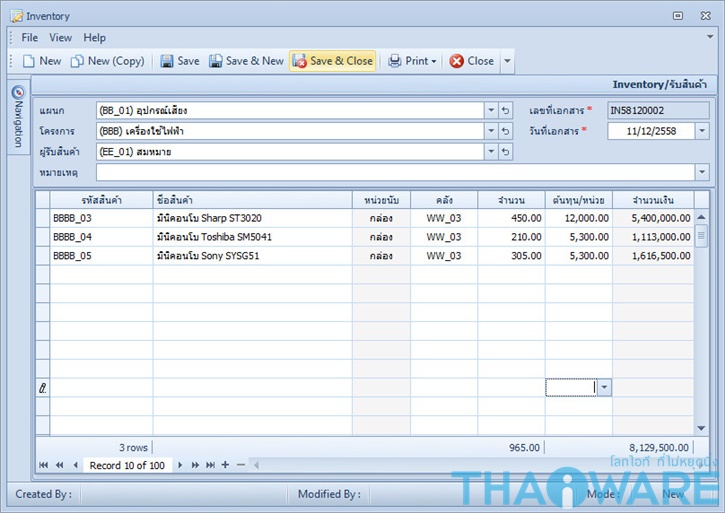Viewport: 725px width, 513px height.
Task: Go to previous page navigator button
Action: [x=59, y=465]
